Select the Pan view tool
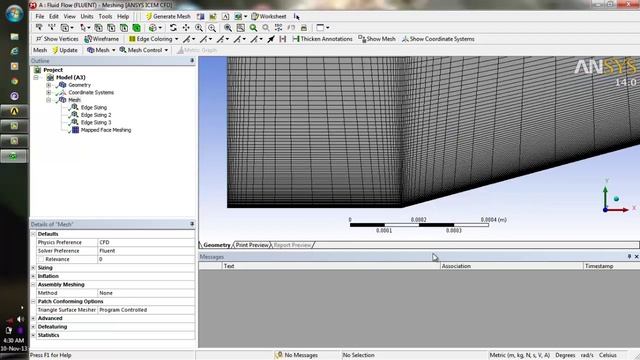The width and height of the screenshot is (640, 360). [x=186, y=28]
